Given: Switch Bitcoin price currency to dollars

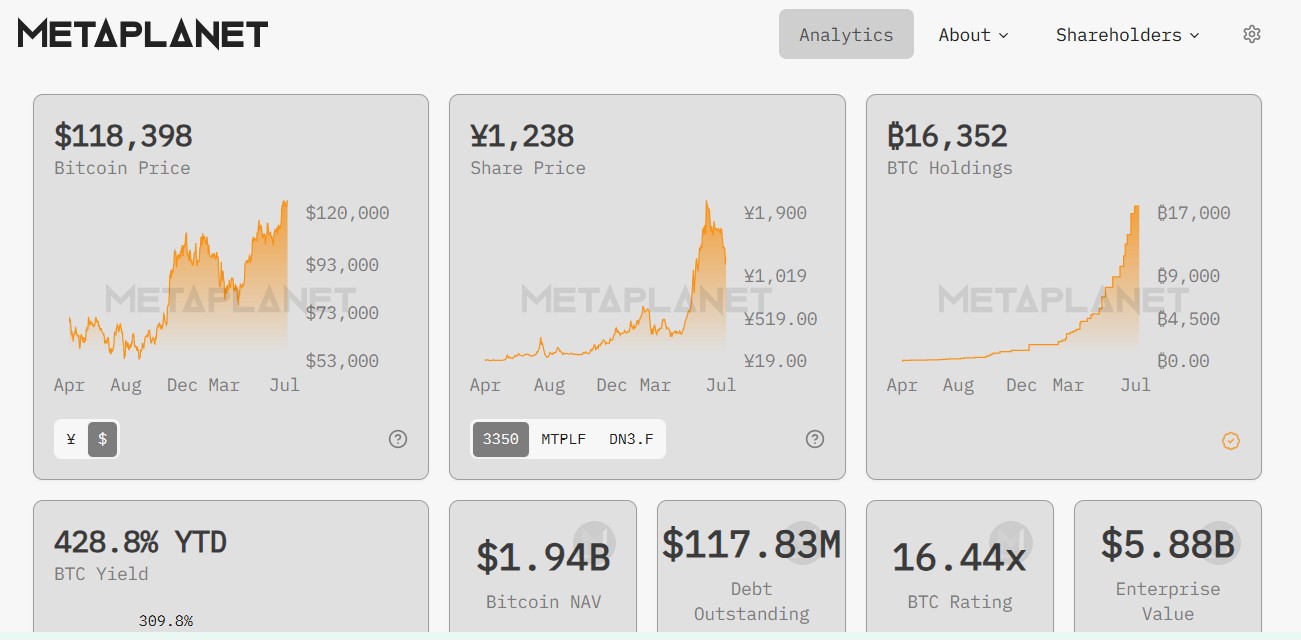Looking at the screenshot, I should tap(102, 439).
